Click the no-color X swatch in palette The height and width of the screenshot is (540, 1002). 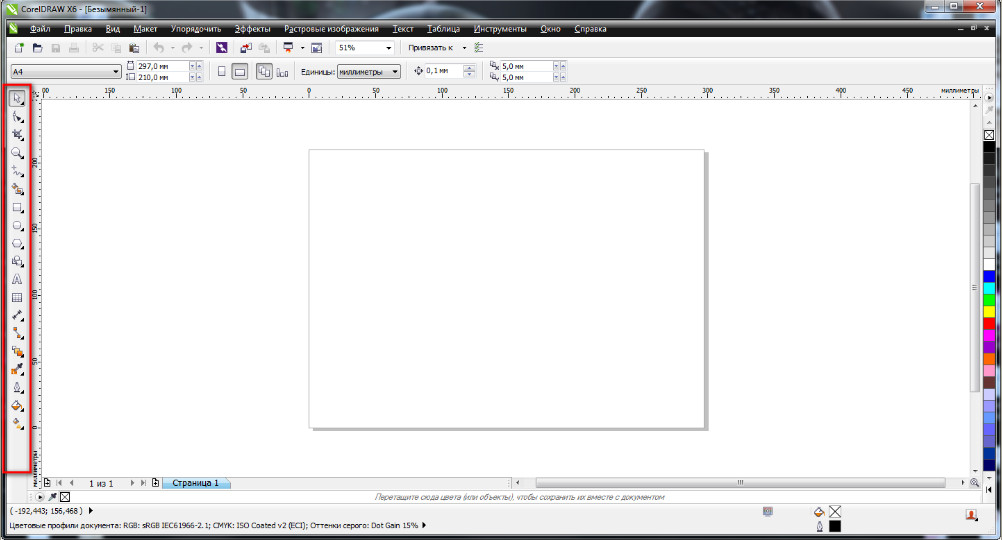point(989,135)
